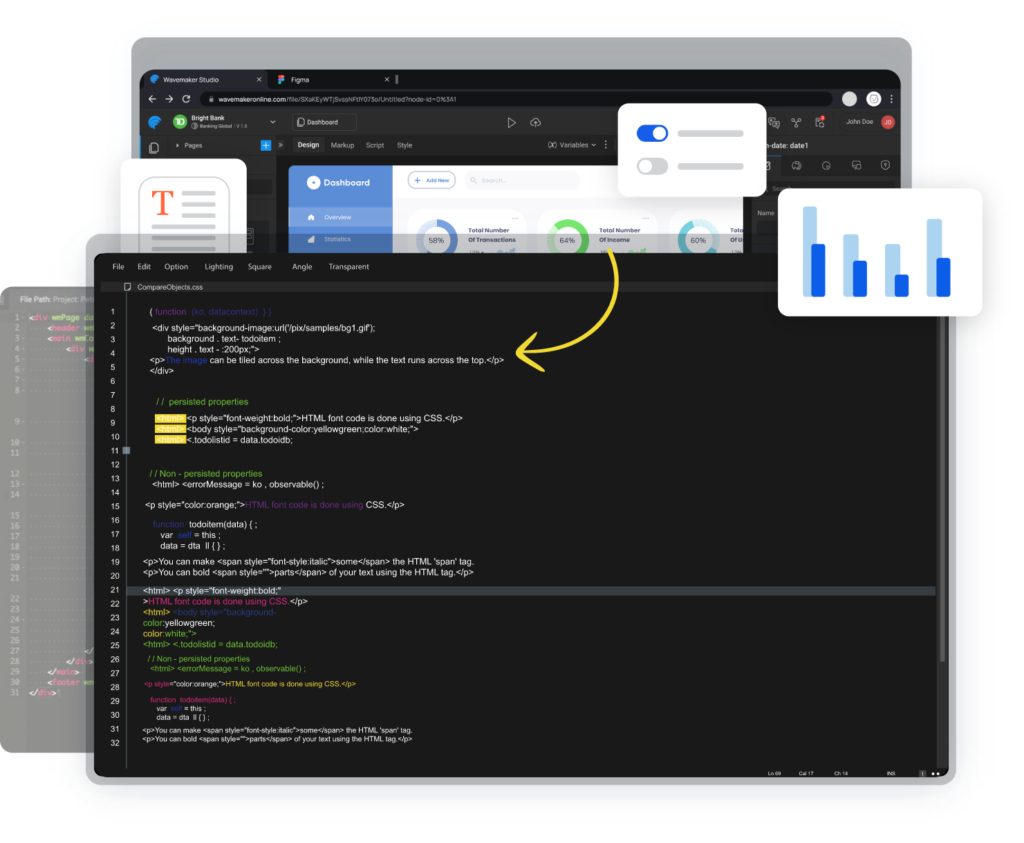Open the Option menu in the code editor
Viewport: 1024px width, 843px height.
[x=176, y=266]
